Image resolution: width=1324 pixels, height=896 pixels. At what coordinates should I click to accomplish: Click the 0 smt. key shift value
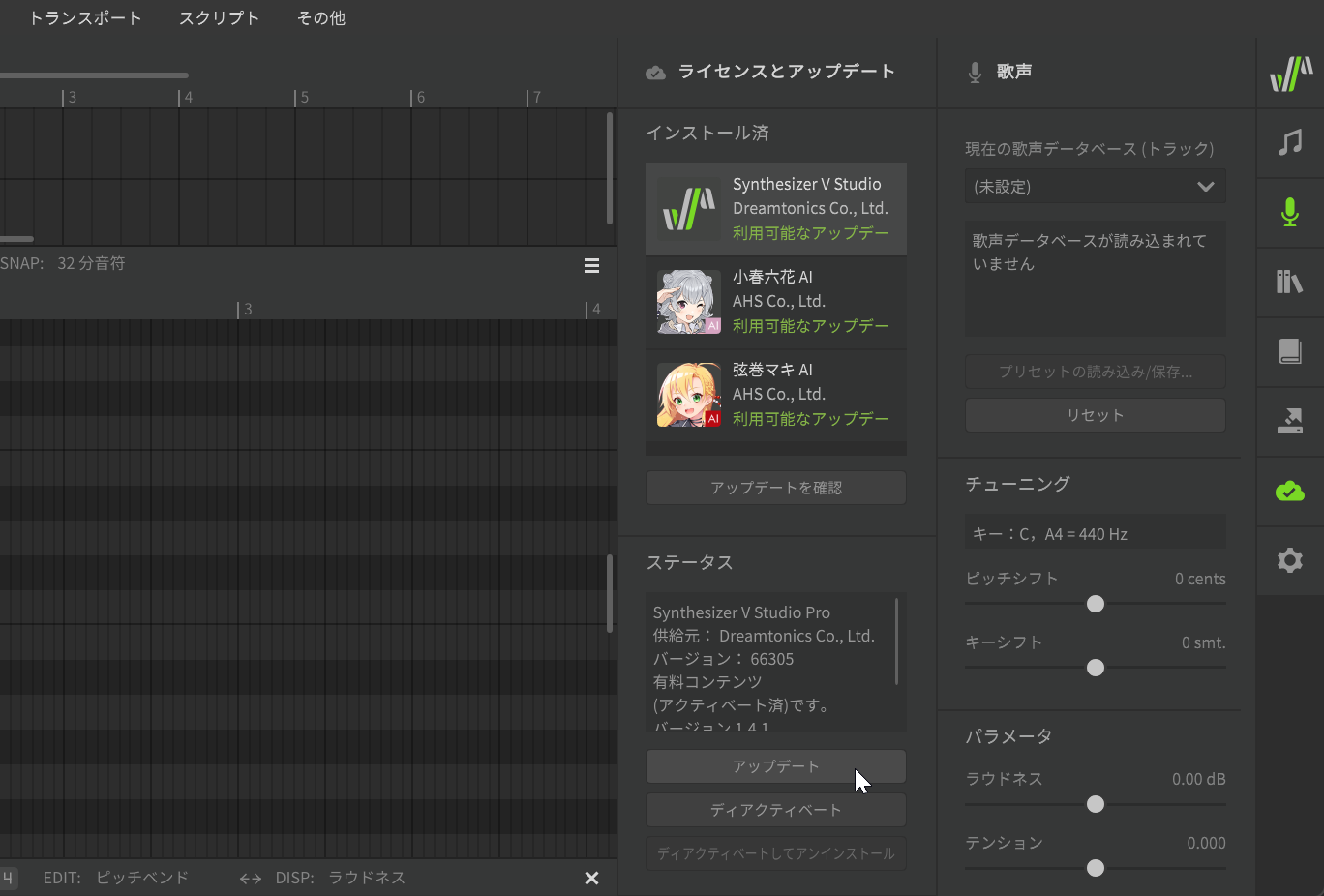(1203, 642)
